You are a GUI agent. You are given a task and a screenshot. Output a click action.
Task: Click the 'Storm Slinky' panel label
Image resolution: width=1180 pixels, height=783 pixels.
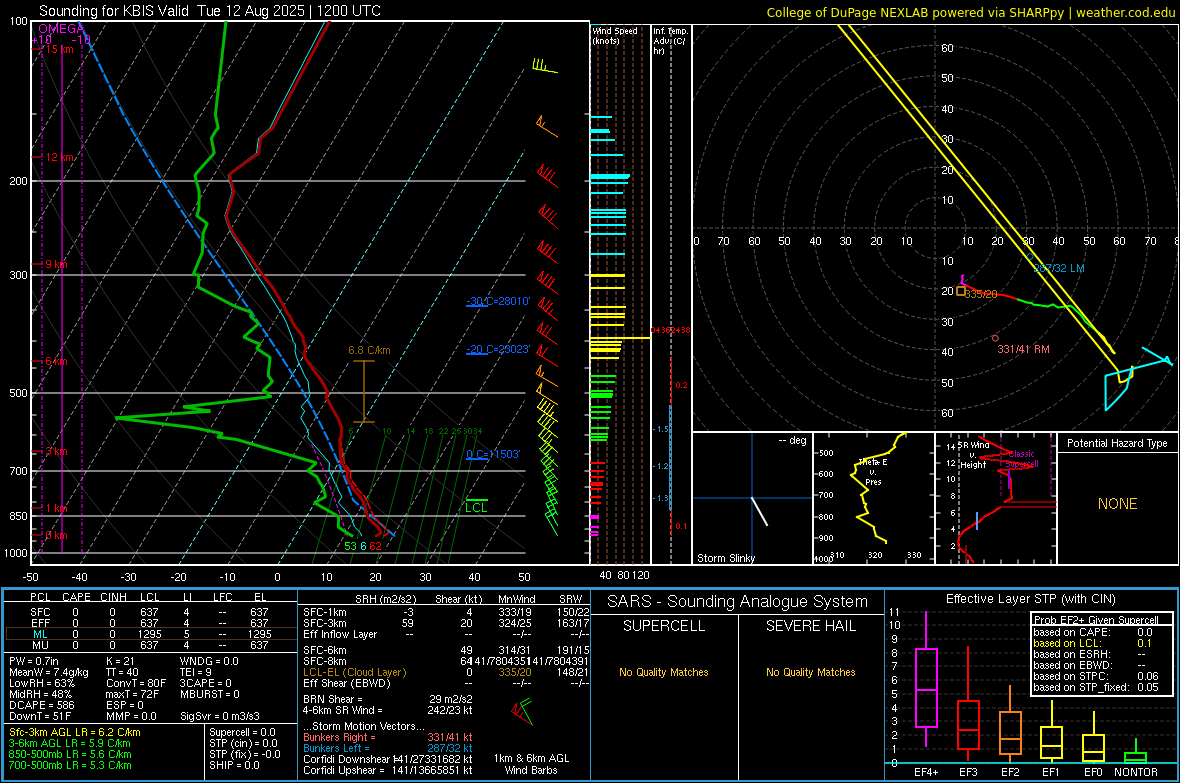(x=725, y=558)
